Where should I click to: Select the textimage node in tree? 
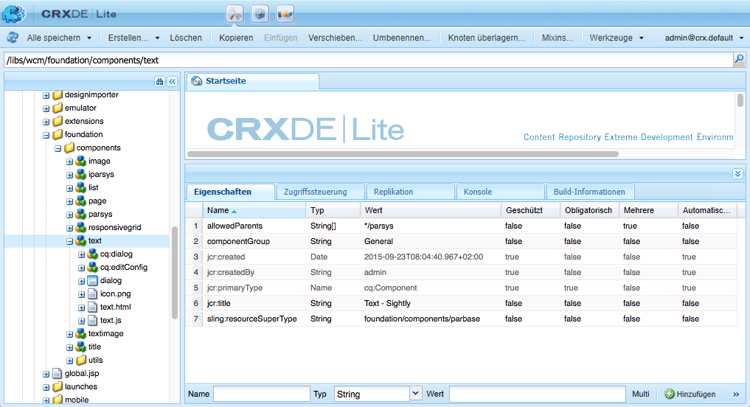coord(106,333)
